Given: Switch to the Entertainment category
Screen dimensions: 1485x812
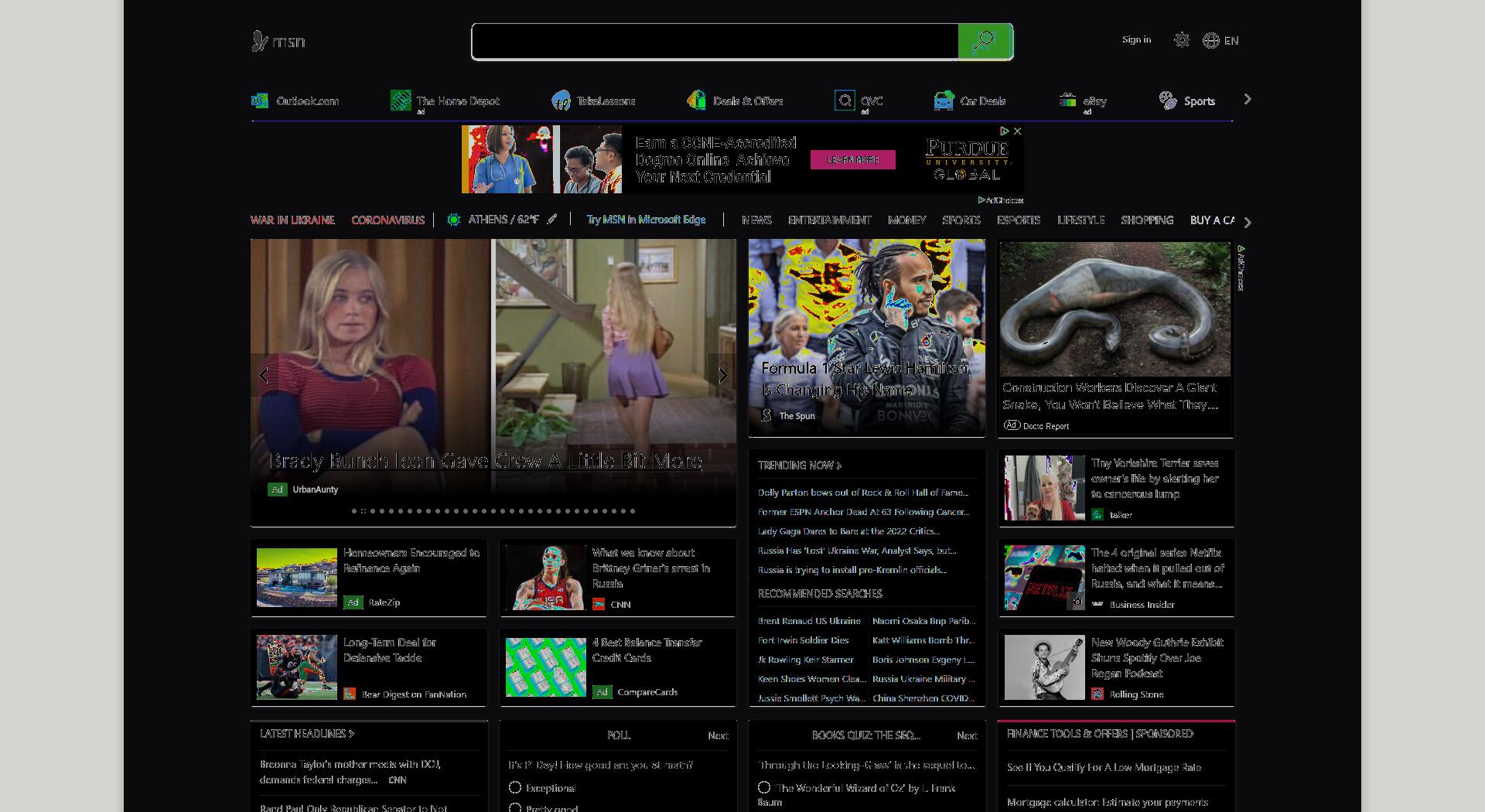Looking at the screenshot, I should (829, 220).
